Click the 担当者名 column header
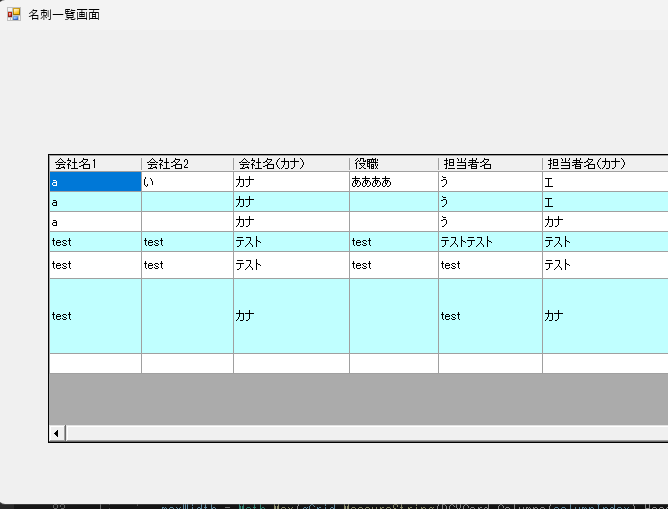The height and width of the screenshot is (509, 668). click(x=490, y=164)
